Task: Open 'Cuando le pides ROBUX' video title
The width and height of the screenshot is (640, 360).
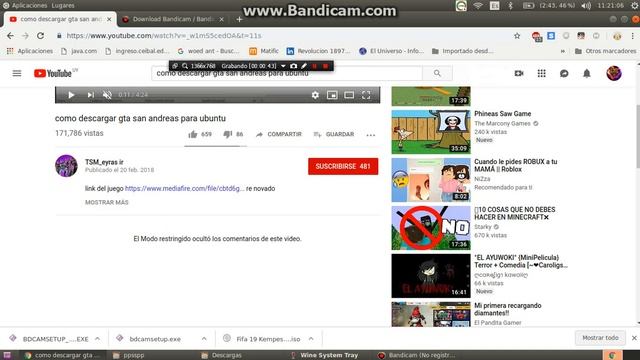Action: [x=516, y=165]
